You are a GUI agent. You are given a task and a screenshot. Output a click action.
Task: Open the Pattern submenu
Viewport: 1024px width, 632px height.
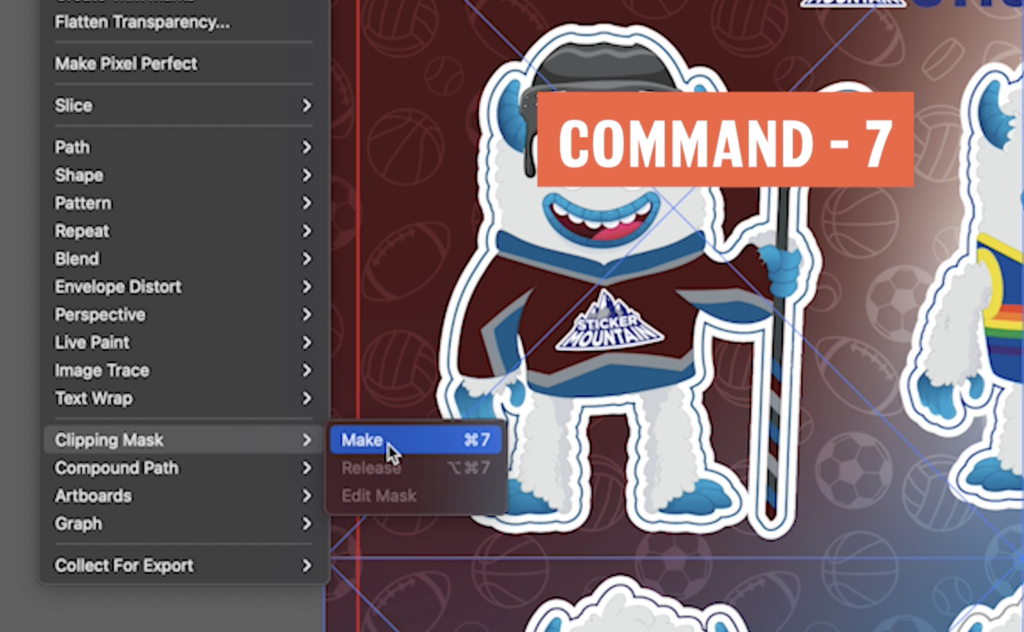tap(184, 203)
